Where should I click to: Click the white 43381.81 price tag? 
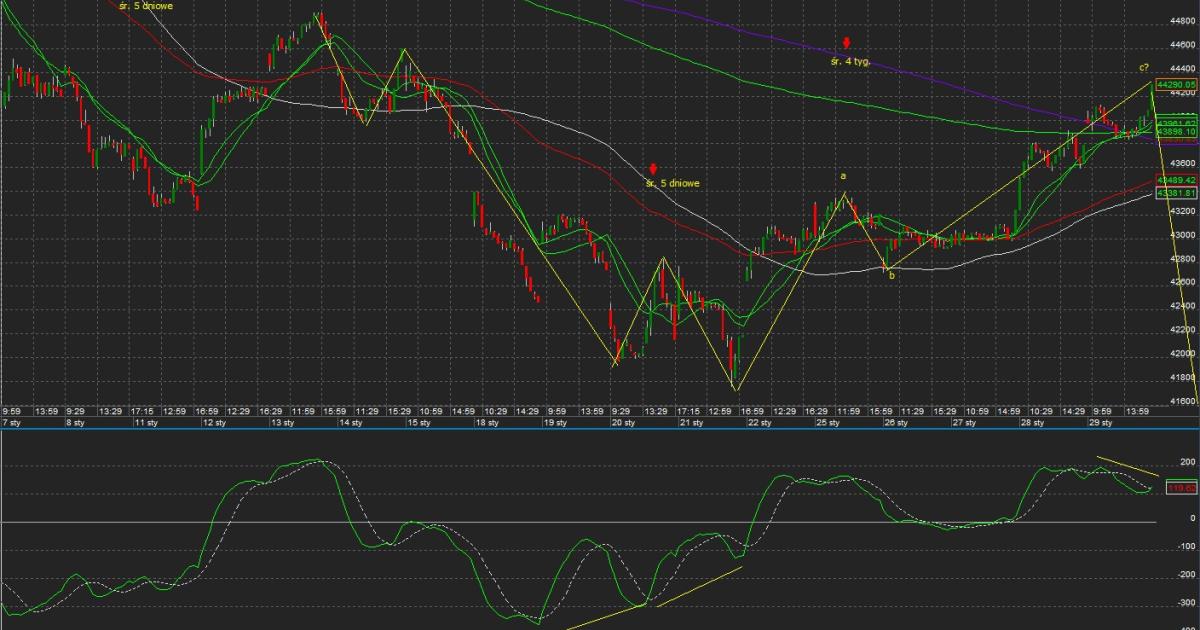[1176, 192]
